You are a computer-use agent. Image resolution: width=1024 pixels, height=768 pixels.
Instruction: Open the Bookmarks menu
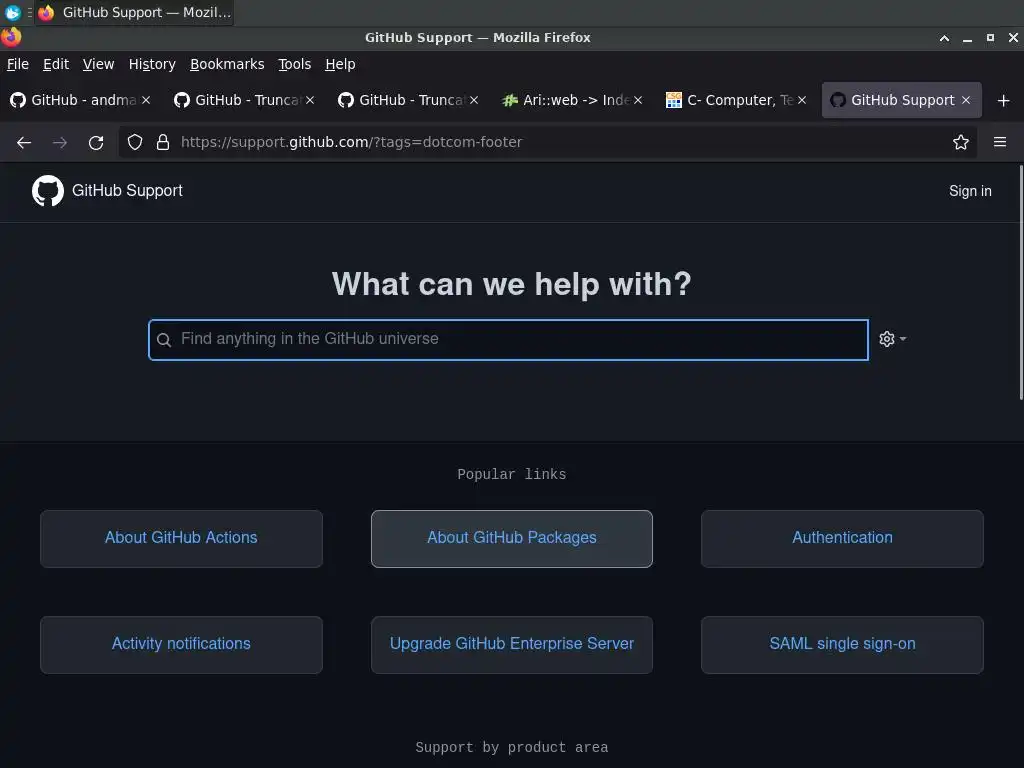point(227,64)
